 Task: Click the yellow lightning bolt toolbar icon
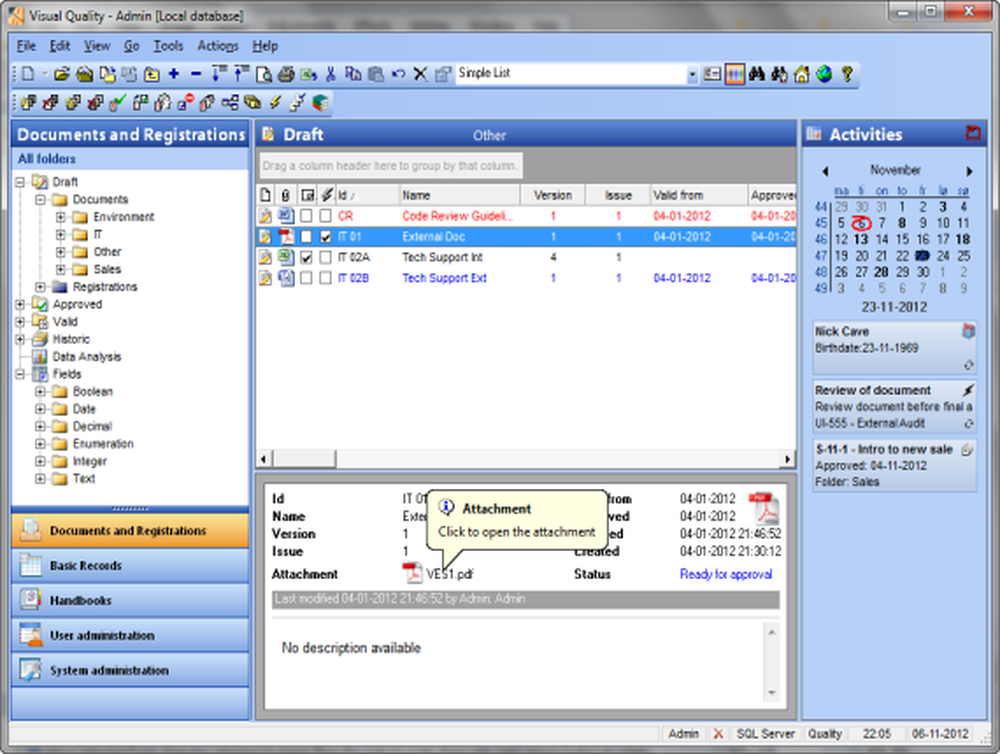[x=275, y=102]
